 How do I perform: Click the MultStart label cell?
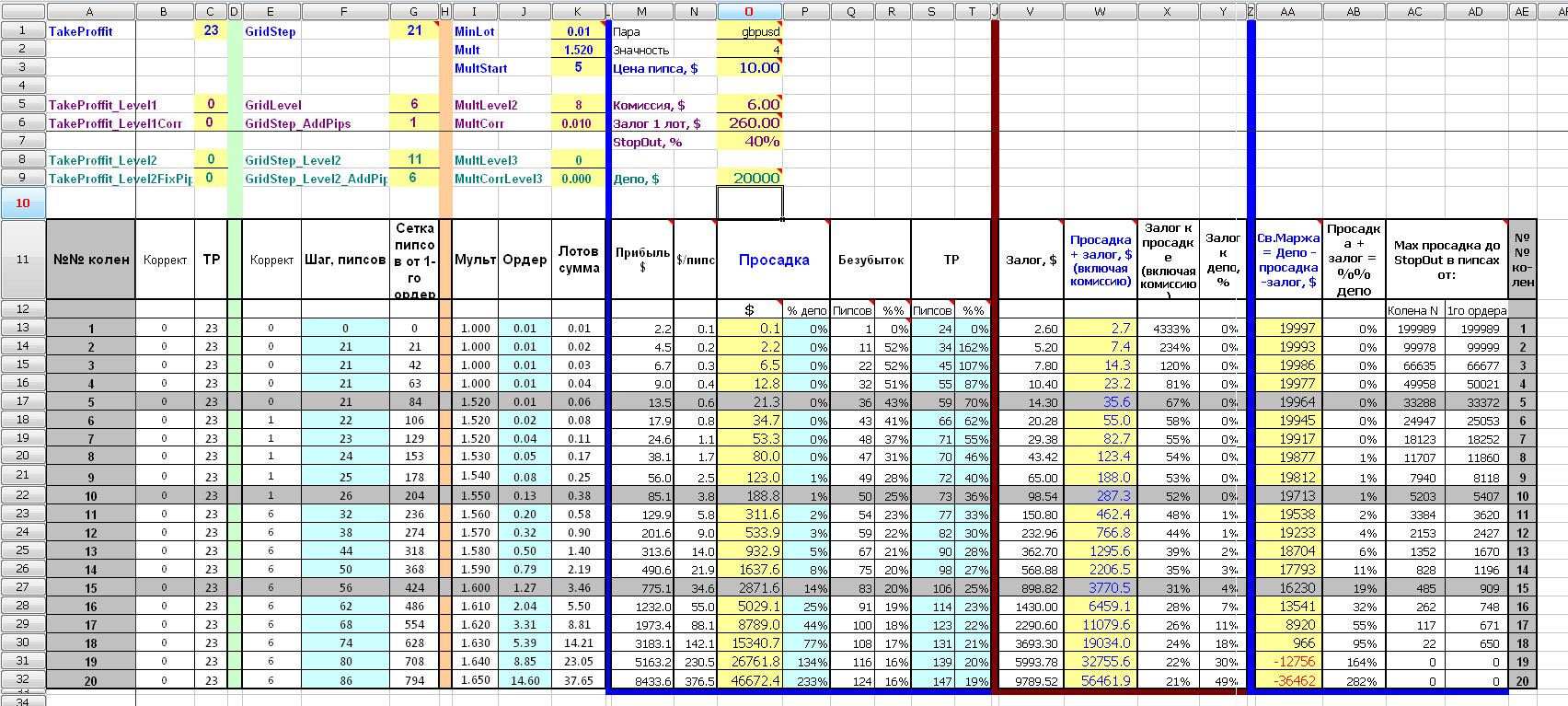pyautogui.click(x=502, y=68)
